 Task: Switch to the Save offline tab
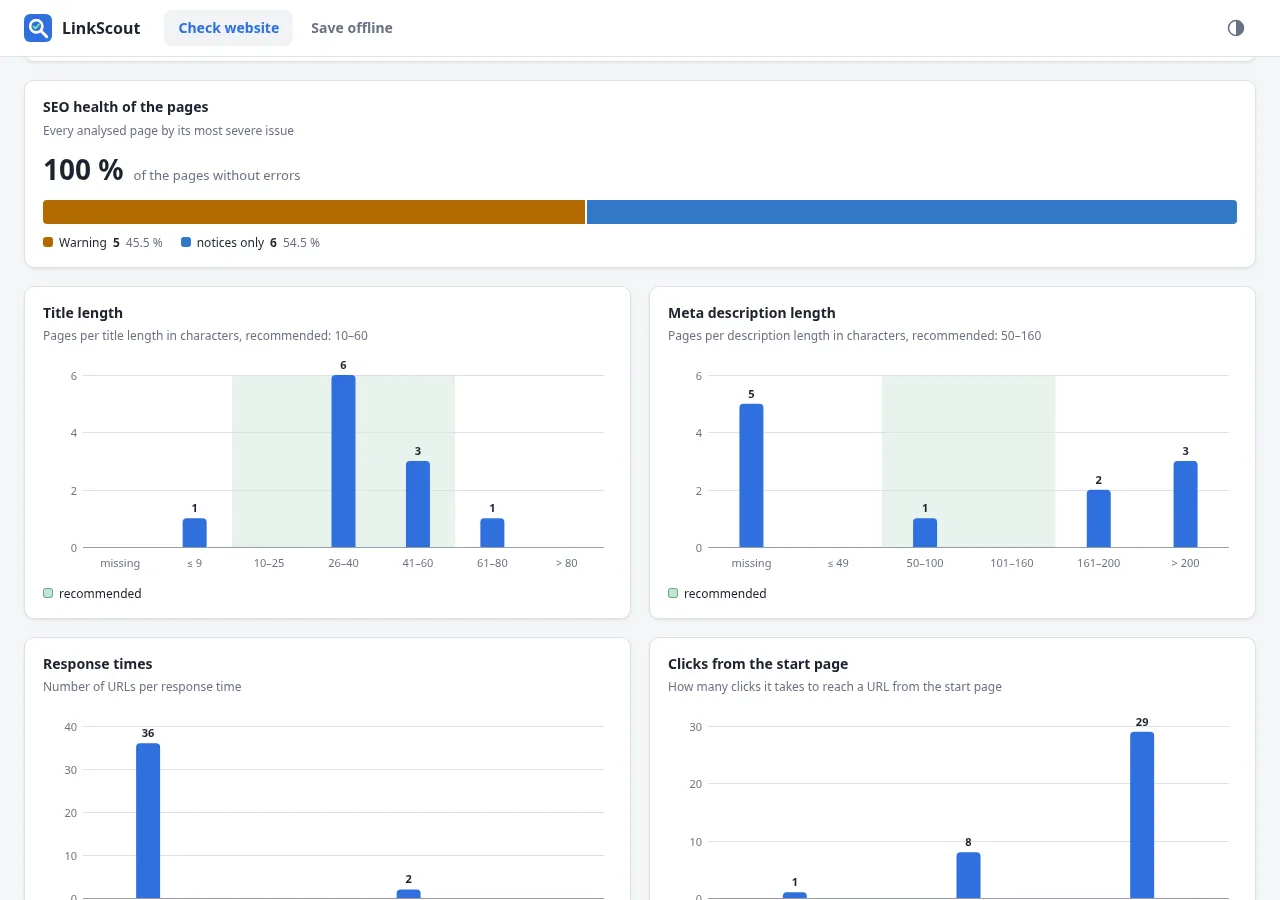tap(351, 28)
